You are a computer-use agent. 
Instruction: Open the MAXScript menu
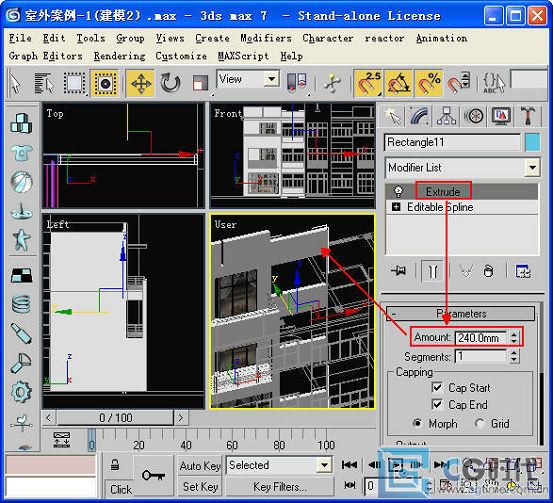pyautogui.click(x=243, y=56)
